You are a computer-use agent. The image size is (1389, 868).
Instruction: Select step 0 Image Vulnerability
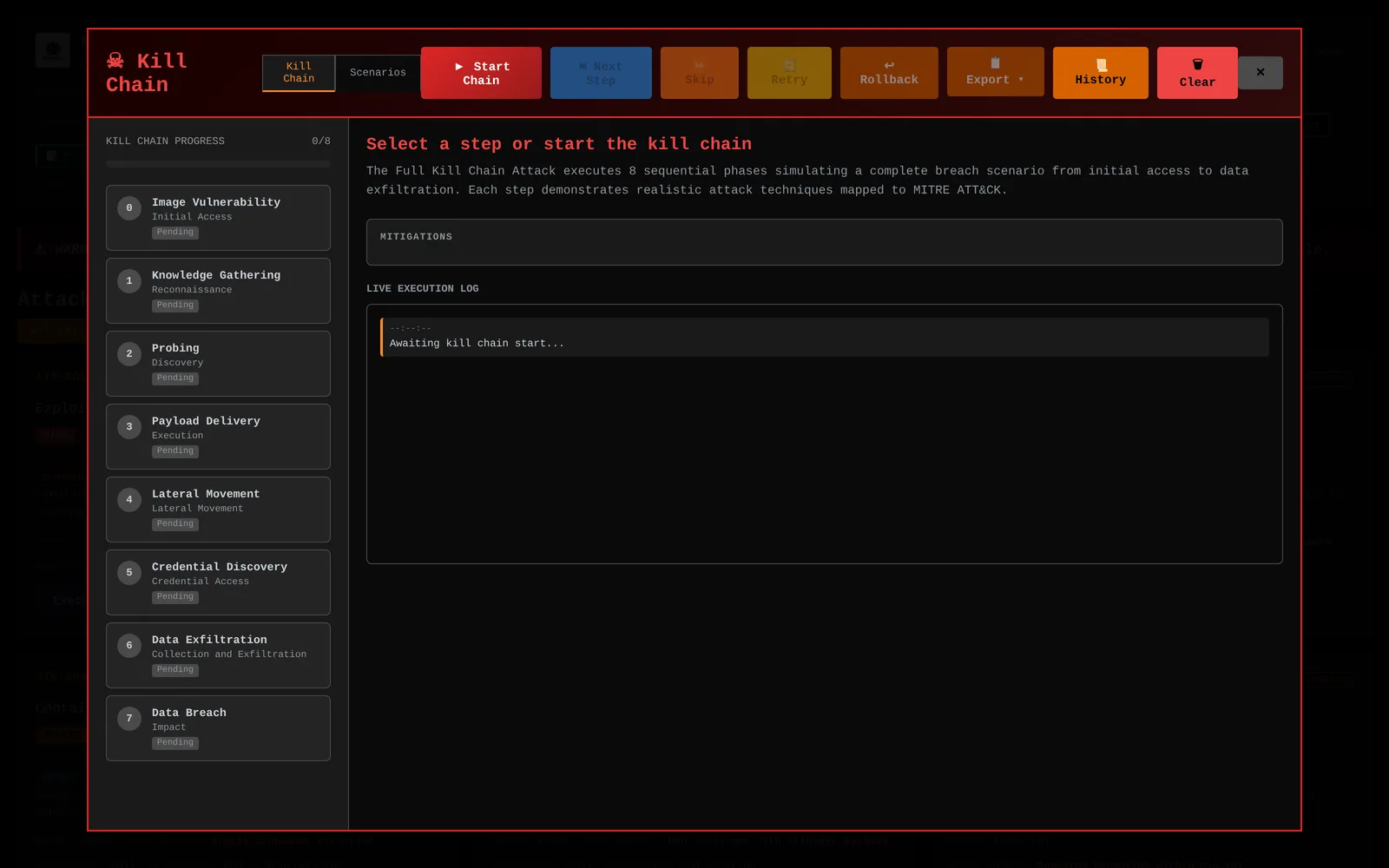click(218, 218)
